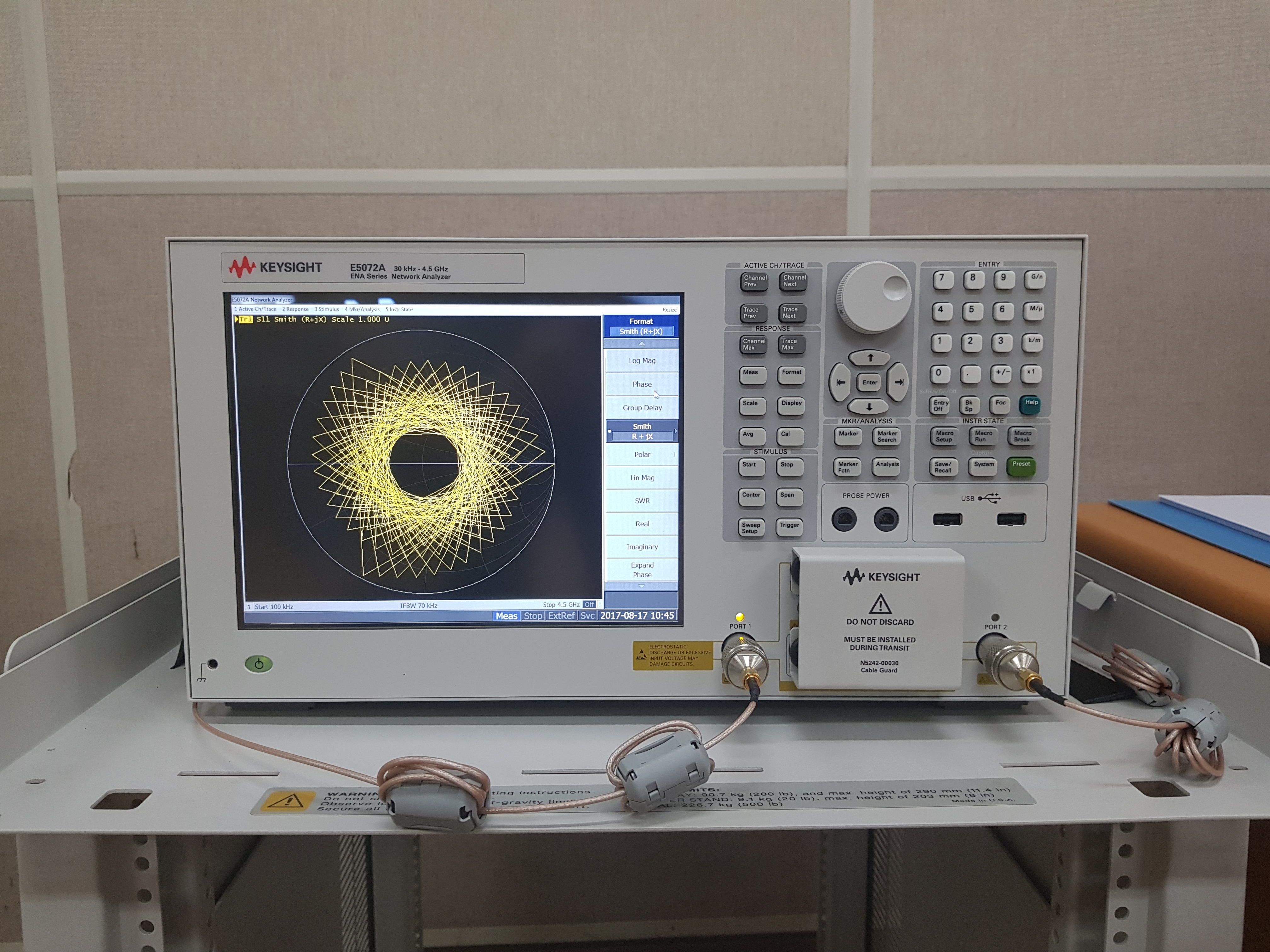This screenshot has height=952, width=1270.
Task: Open the '2 Response' menu
Action: tap(295, 309)
